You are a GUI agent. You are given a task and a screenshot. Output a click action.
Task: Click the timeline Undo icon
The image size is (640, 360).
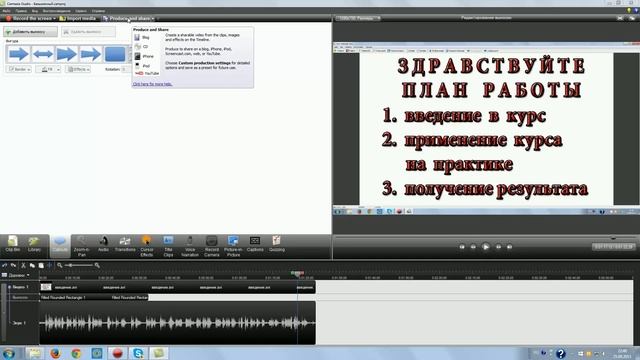4,265
